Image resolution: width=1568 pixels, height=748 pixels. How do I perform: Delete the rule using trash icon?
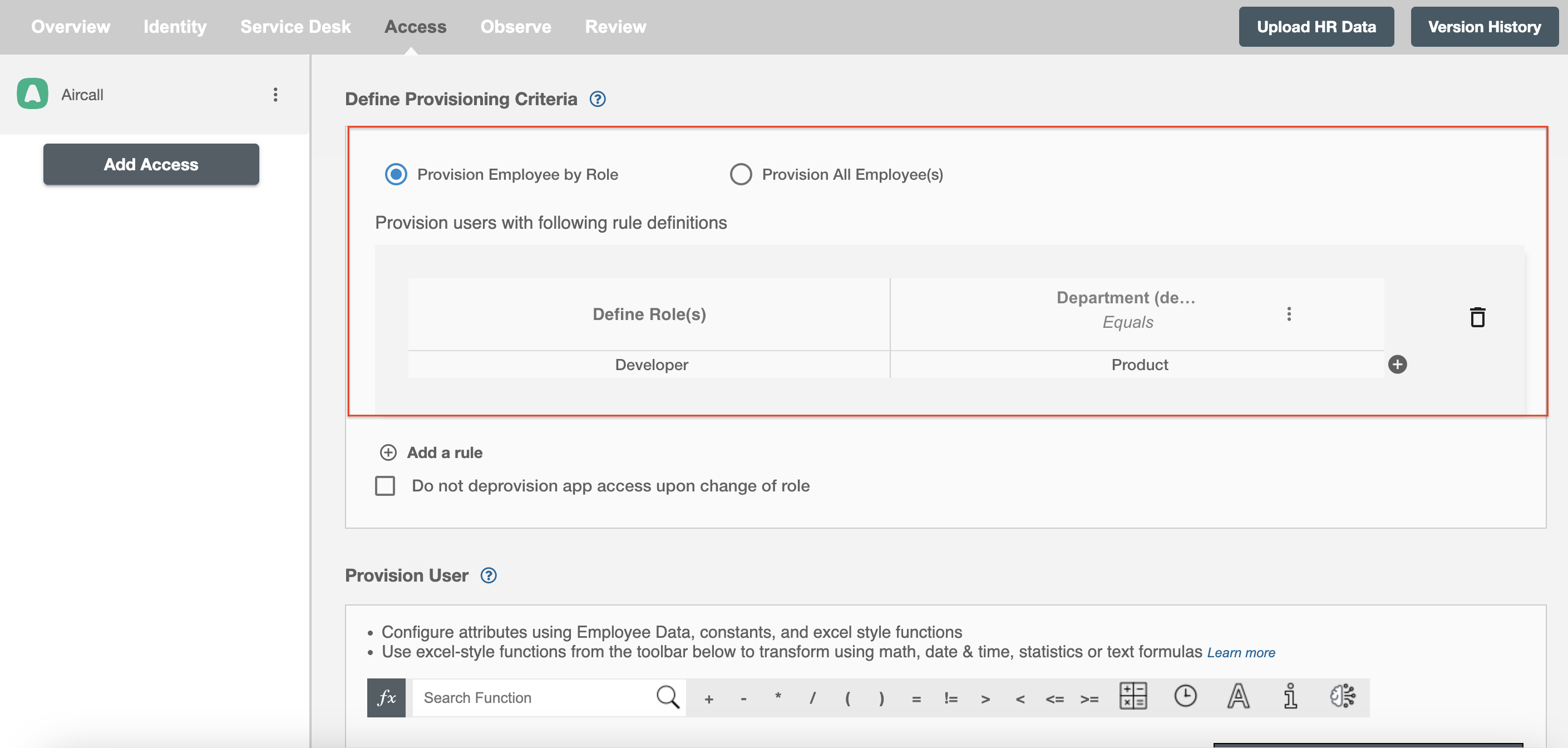click(1477, 317)
